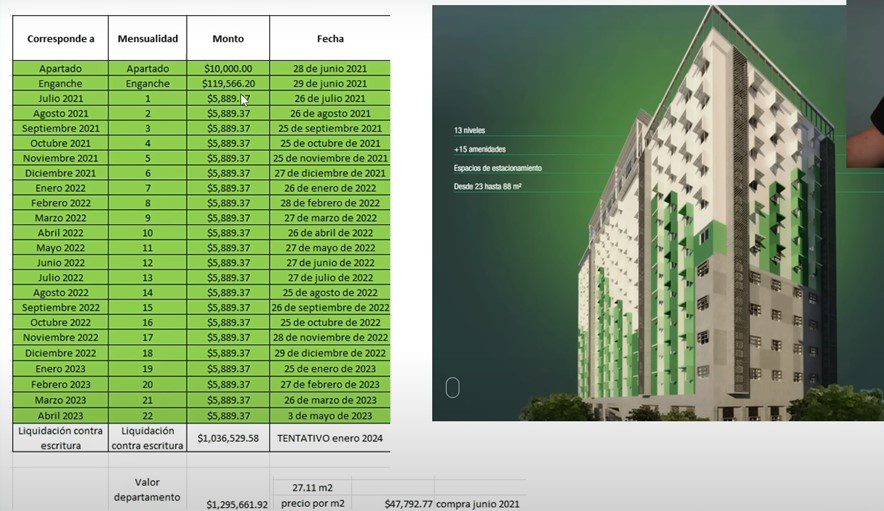The image size is (884, 511).
Task: Click the '28 de junio 2021' date cell
Action: coord(330,68)
